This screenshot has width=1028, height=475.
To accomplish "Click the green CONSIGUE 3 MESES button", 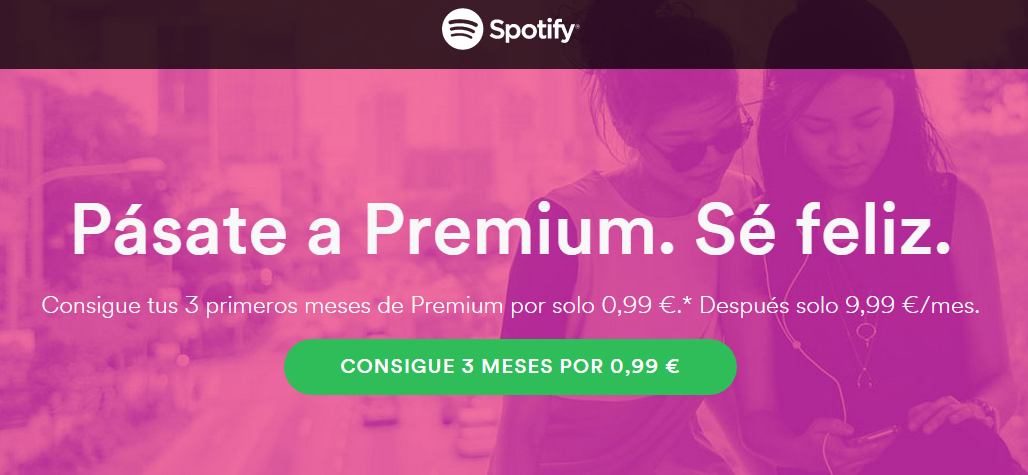I will tap(510, 367).
